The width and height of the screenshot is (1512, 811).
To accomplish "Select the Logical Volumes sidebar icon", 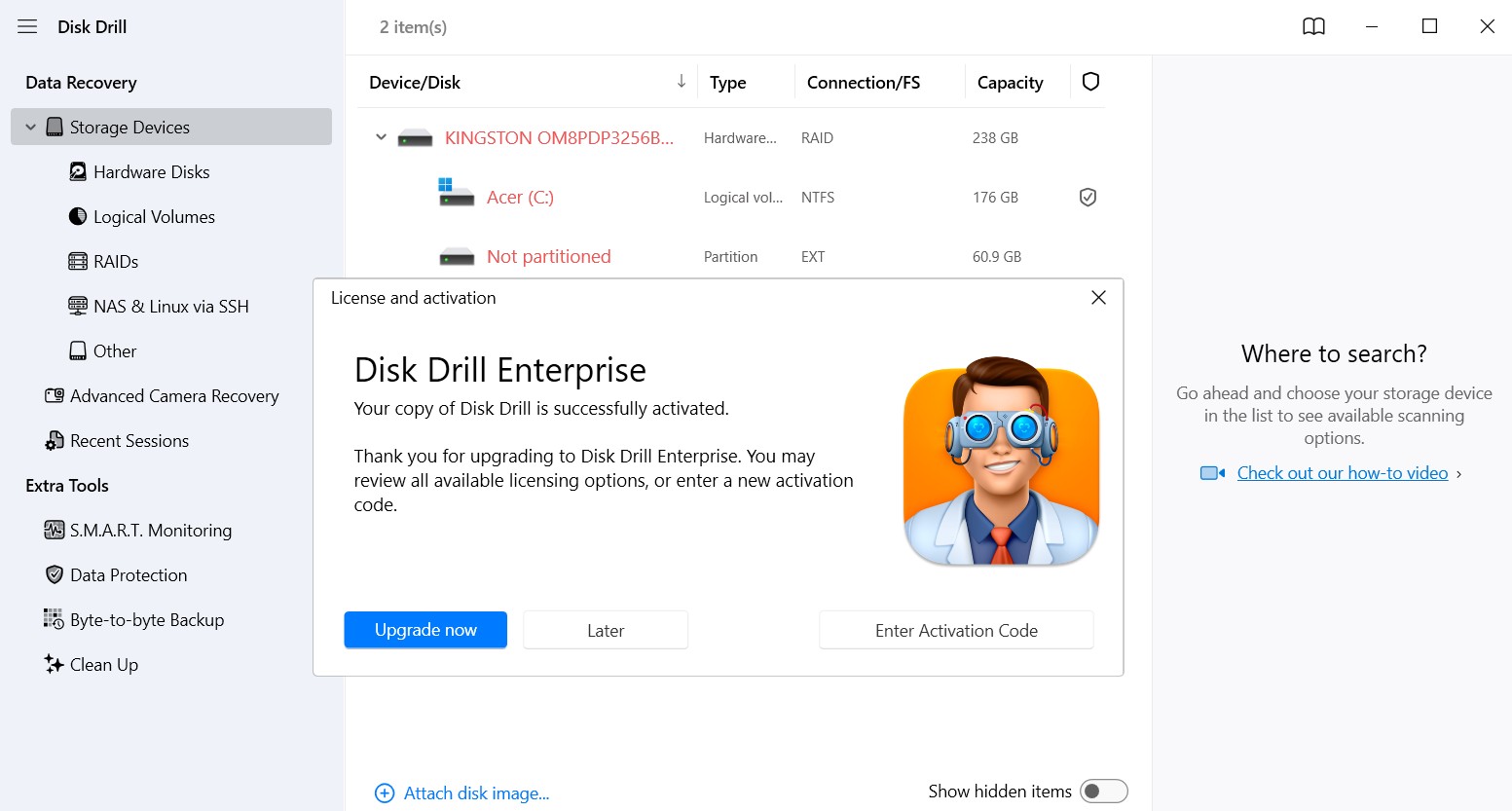I will coord(78,217).
